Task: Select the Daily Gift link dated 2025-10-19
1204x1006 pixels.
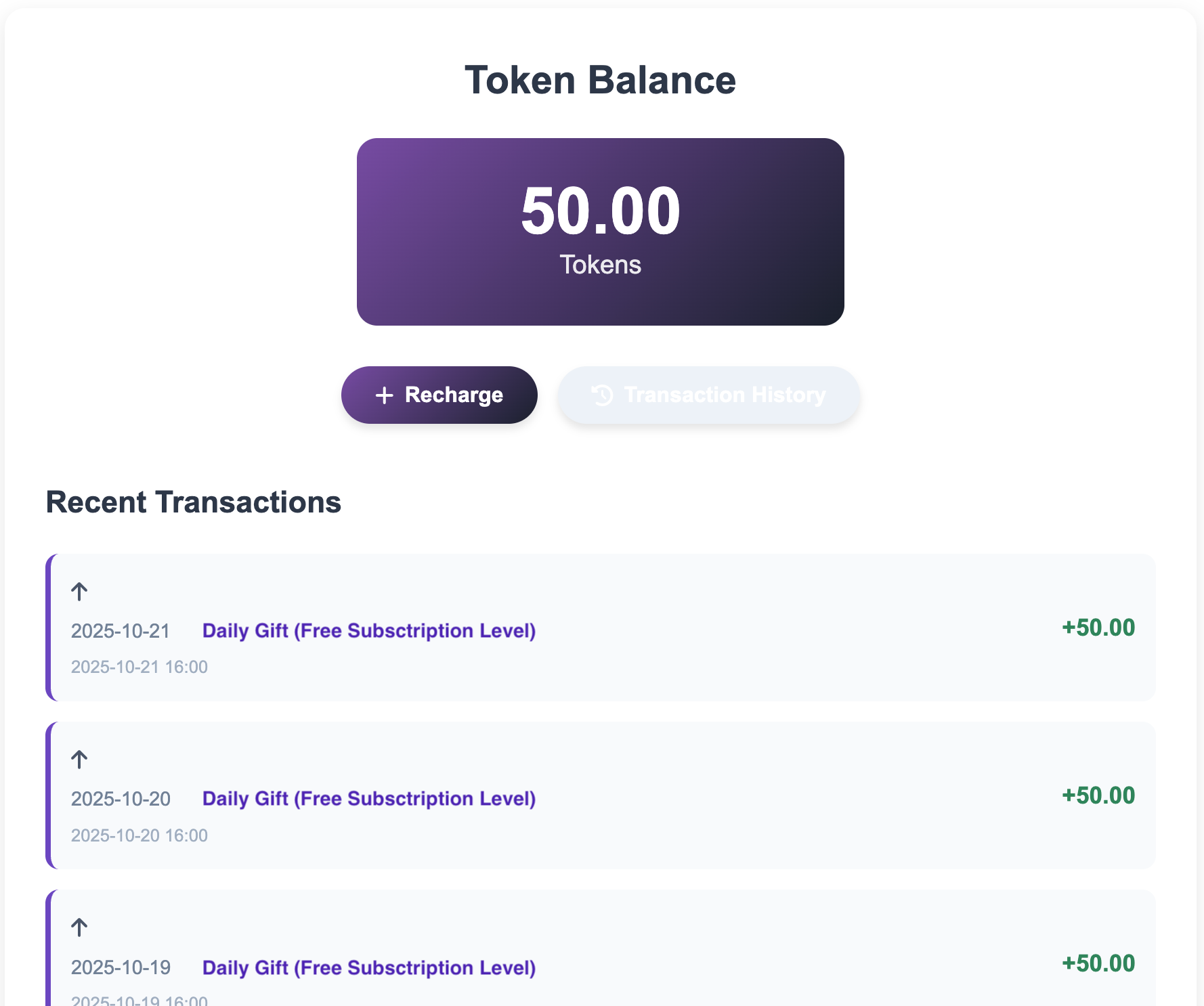Action: (368, 967)
